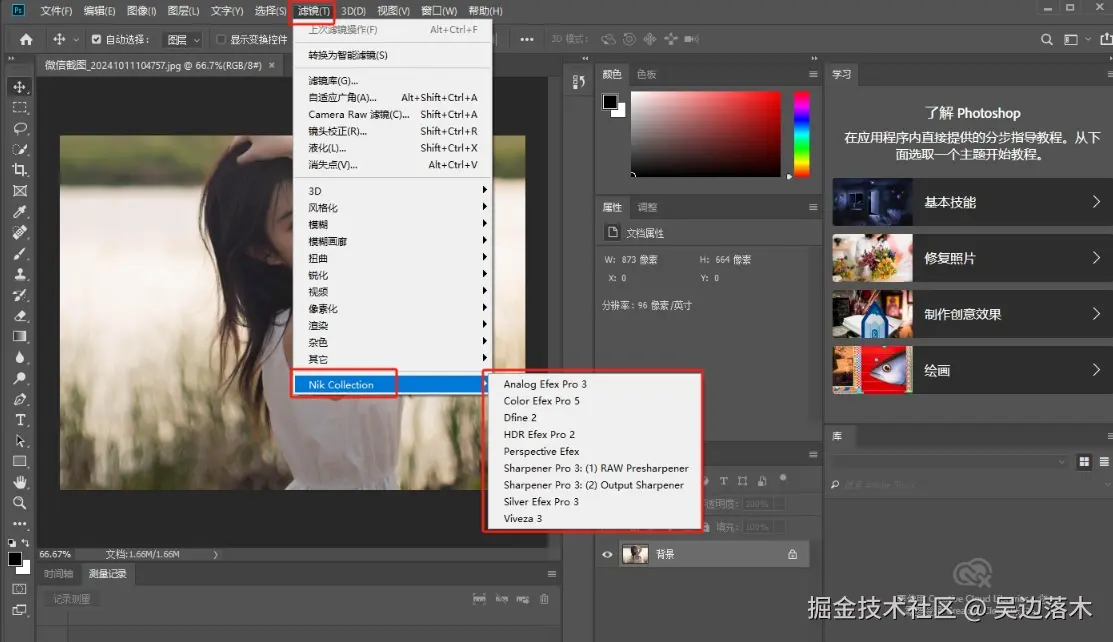Select the Lasso tool
Image resolution: width=1113 pixels, height=642 pixels.
pos(20,129)
